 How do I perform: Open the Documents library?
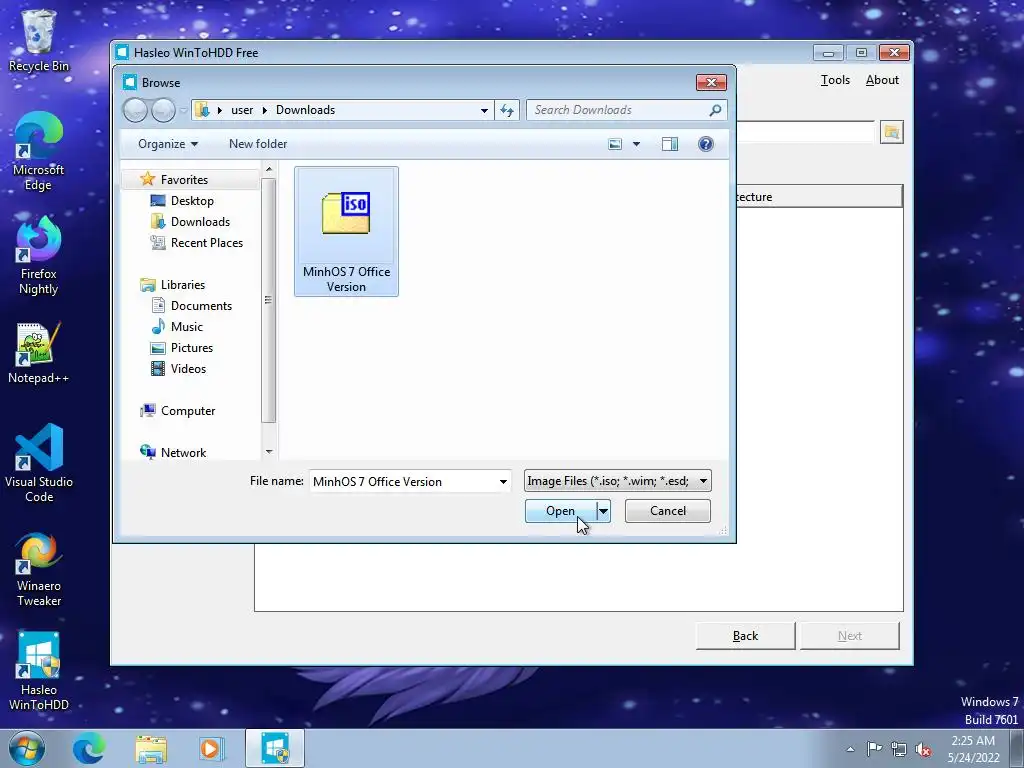pyautogui.click(x=201, y=306)
